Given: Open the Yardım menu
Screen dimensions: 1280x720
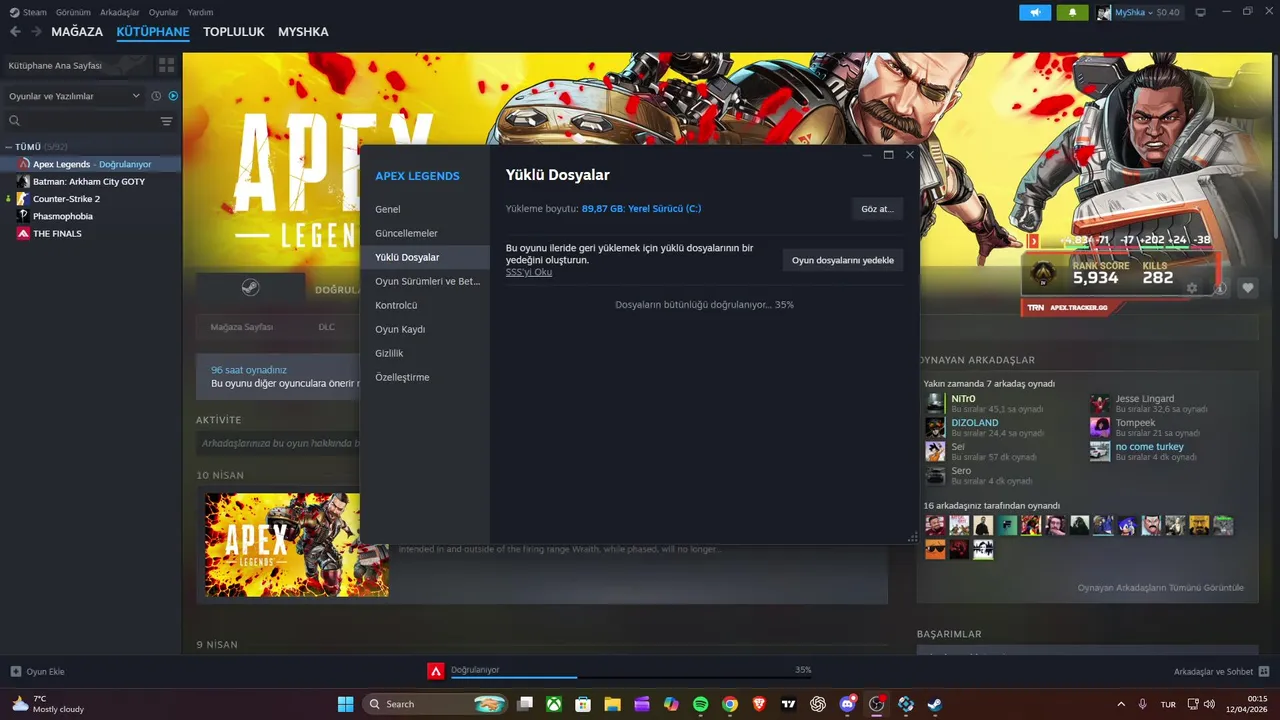Looking at the screenshot, I should pyautogui.click(x=200, y=12).
